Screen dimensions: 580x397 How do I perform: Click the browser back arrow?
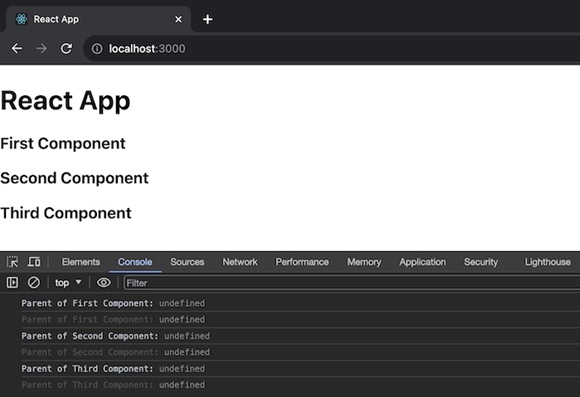click(x=17, y=48)
